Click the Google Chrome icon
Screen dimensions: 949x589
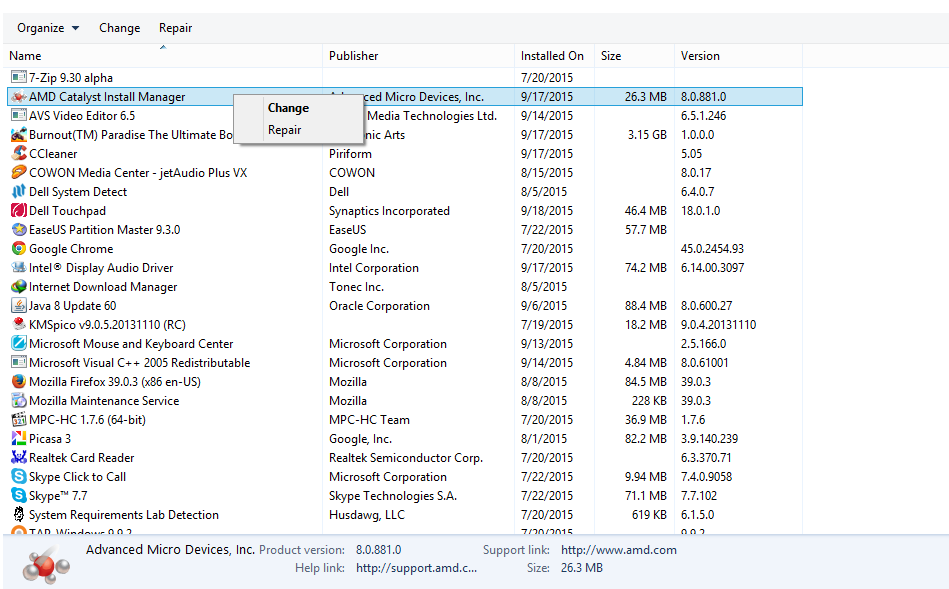point(19,248)
